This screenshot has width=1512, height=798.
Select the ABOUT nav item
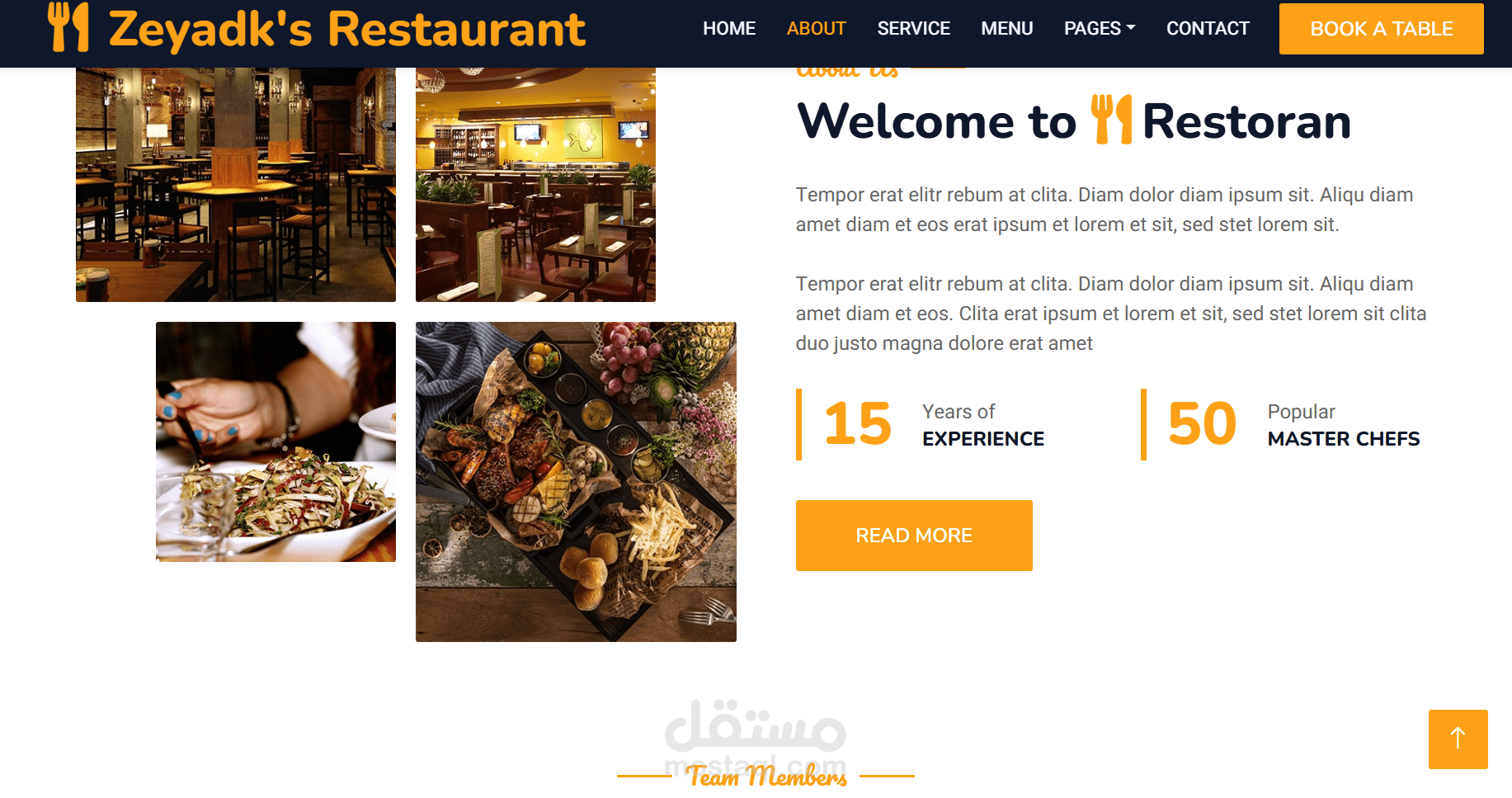coord(816,28)
